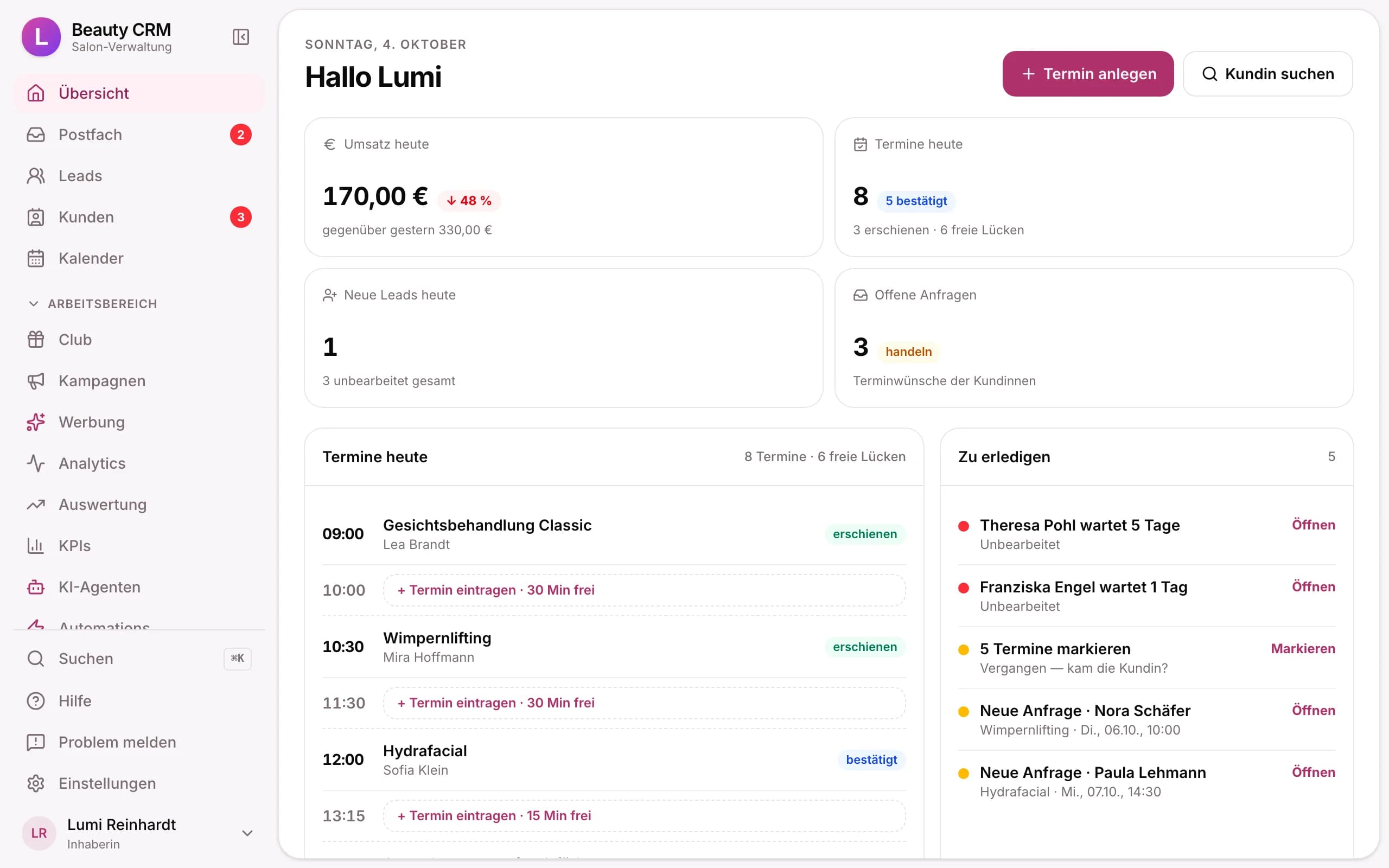Collapse the ARBEITSBEREICH section chevron
Image resolution: width=1389 pixels, height=868 pixels.
33,304
